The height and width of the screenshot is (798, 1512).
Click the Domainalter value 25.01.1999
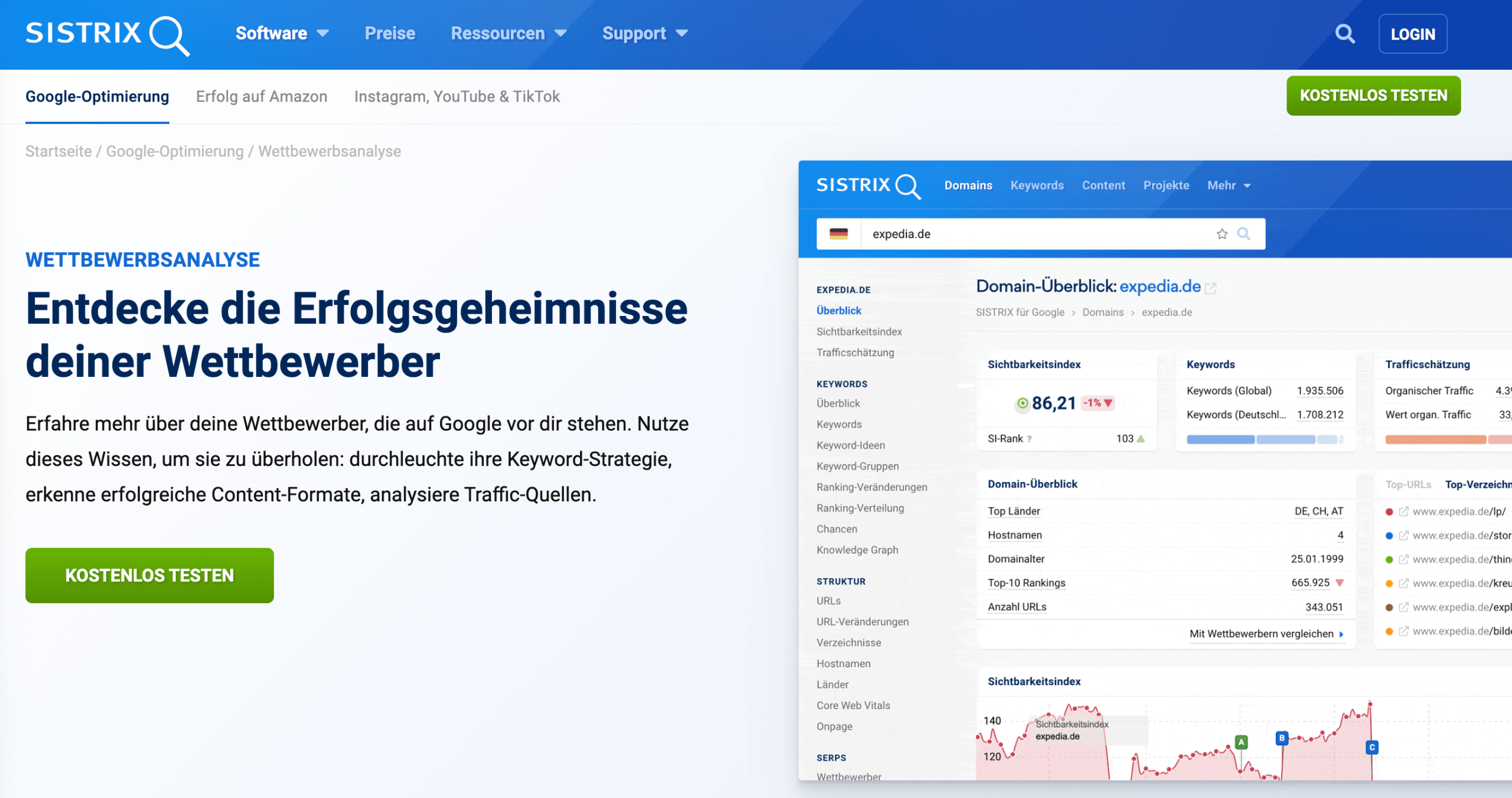pos(1317,559)
